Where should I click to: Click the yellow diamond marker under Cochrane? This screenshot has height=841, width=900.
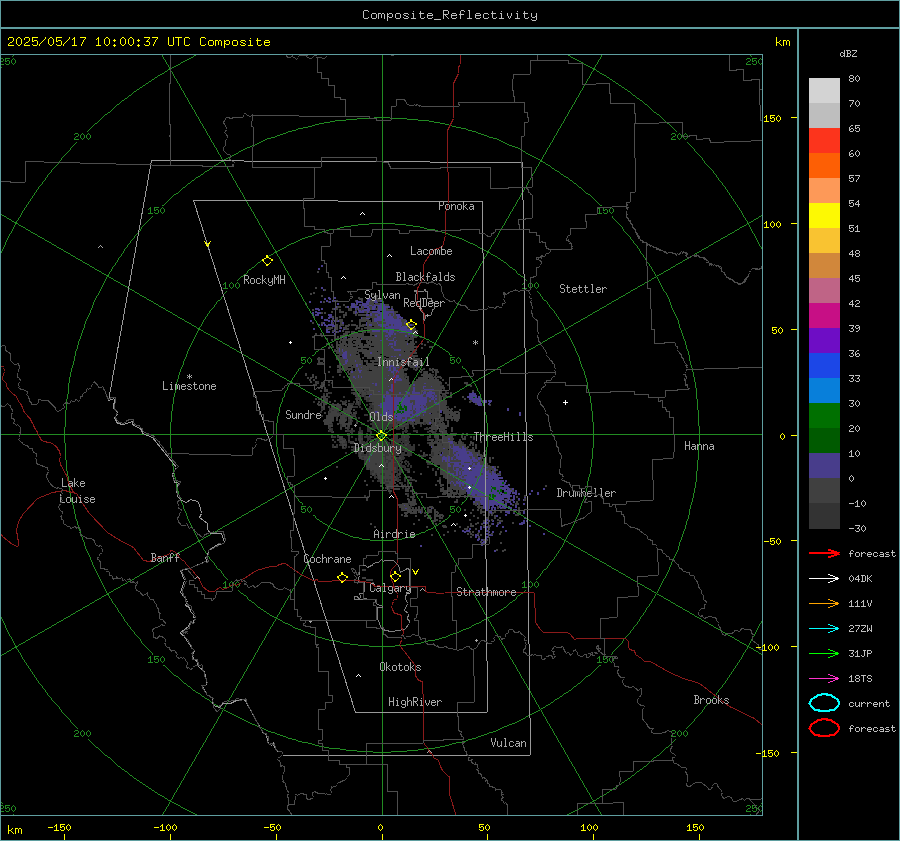pos(343,577)
